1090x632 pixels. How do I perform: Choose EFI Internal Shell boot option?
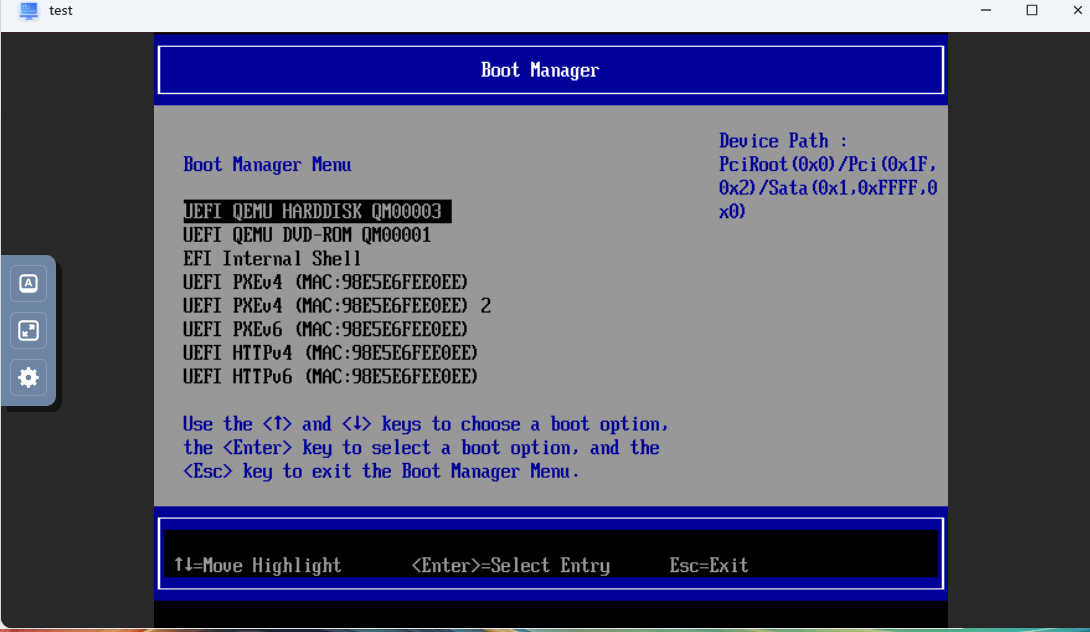coord(272,259)
